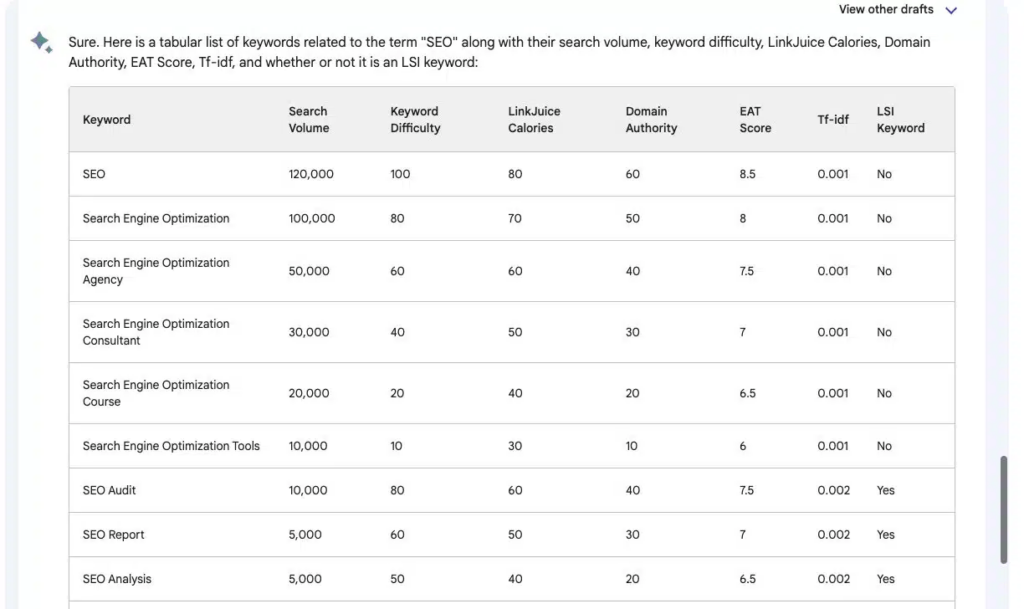Click the Keyword Difficulty column header
Image resolution: width=1024 pixels, height=609 pixels.
[x=415, y=120]
